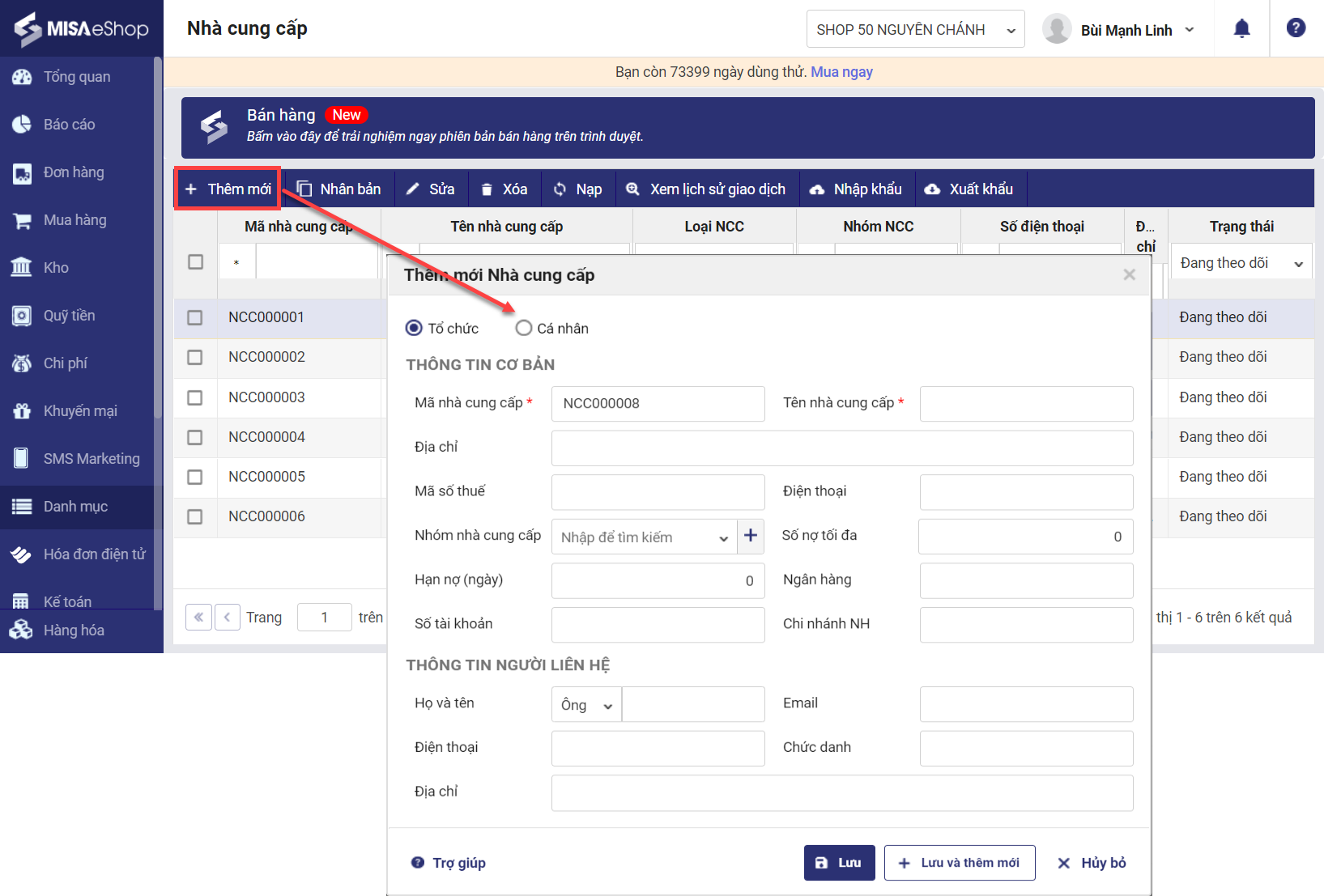Open the SHOP 50 NGUYÊN CHÁNH dropdown
Screen dimensions: 1324x896
915,30
